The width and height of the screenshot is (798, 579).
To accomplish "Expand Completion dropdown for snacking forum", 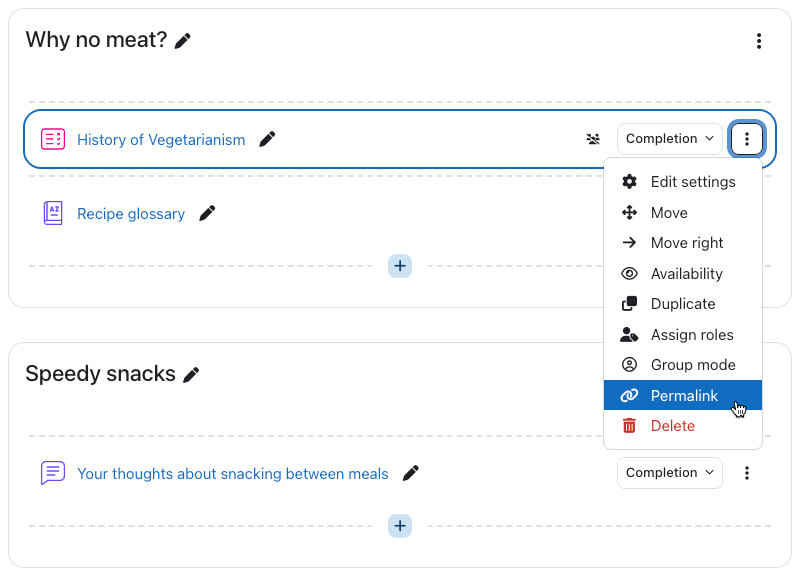I will click(x=669, y=473).
